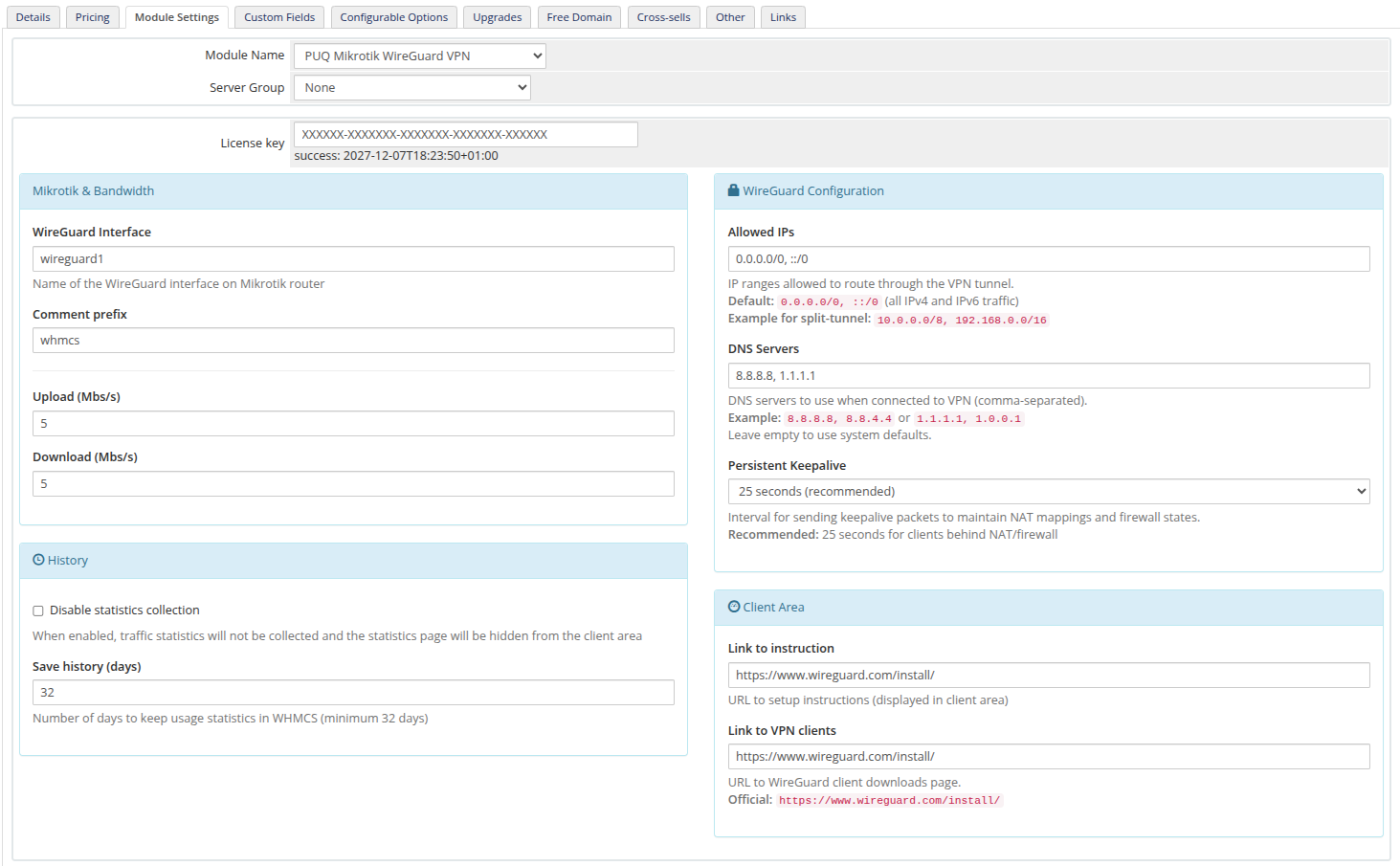Click the WireGuard Interface text field
The width and height of the screenshot is (1400, 866).
pos(353,258)
